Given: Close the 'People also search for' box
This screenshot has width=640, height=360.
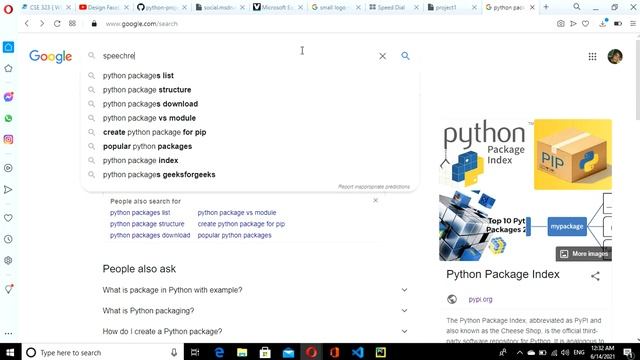Looking at the screenshot, I should tap(376, 200).
